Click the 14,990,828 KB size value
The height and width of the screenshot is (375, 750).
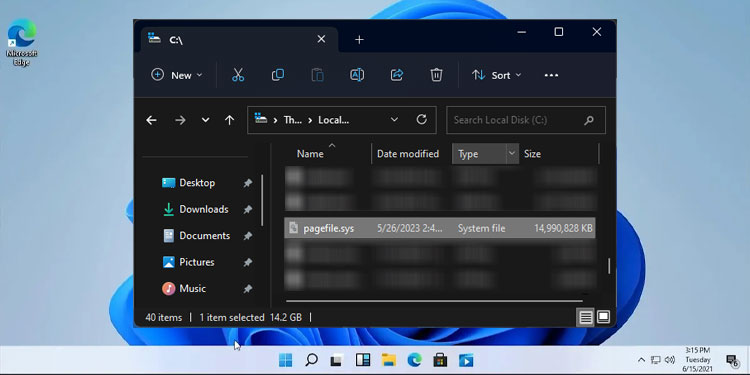pos(563,229)
